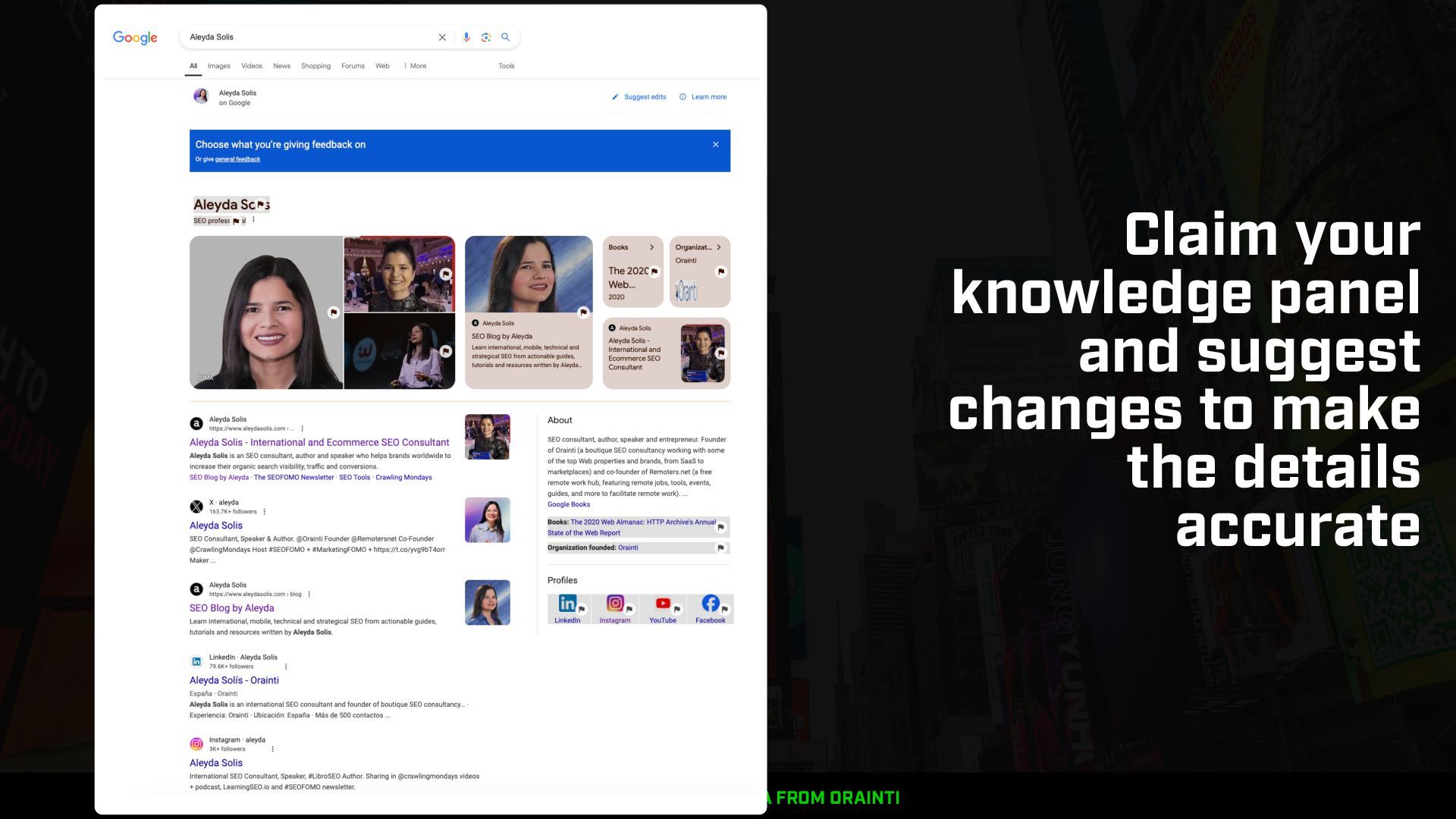Viewport: 1456px width, 819px height.
Task: Click the magnifying glass search icon
Action: click(506, 37)
